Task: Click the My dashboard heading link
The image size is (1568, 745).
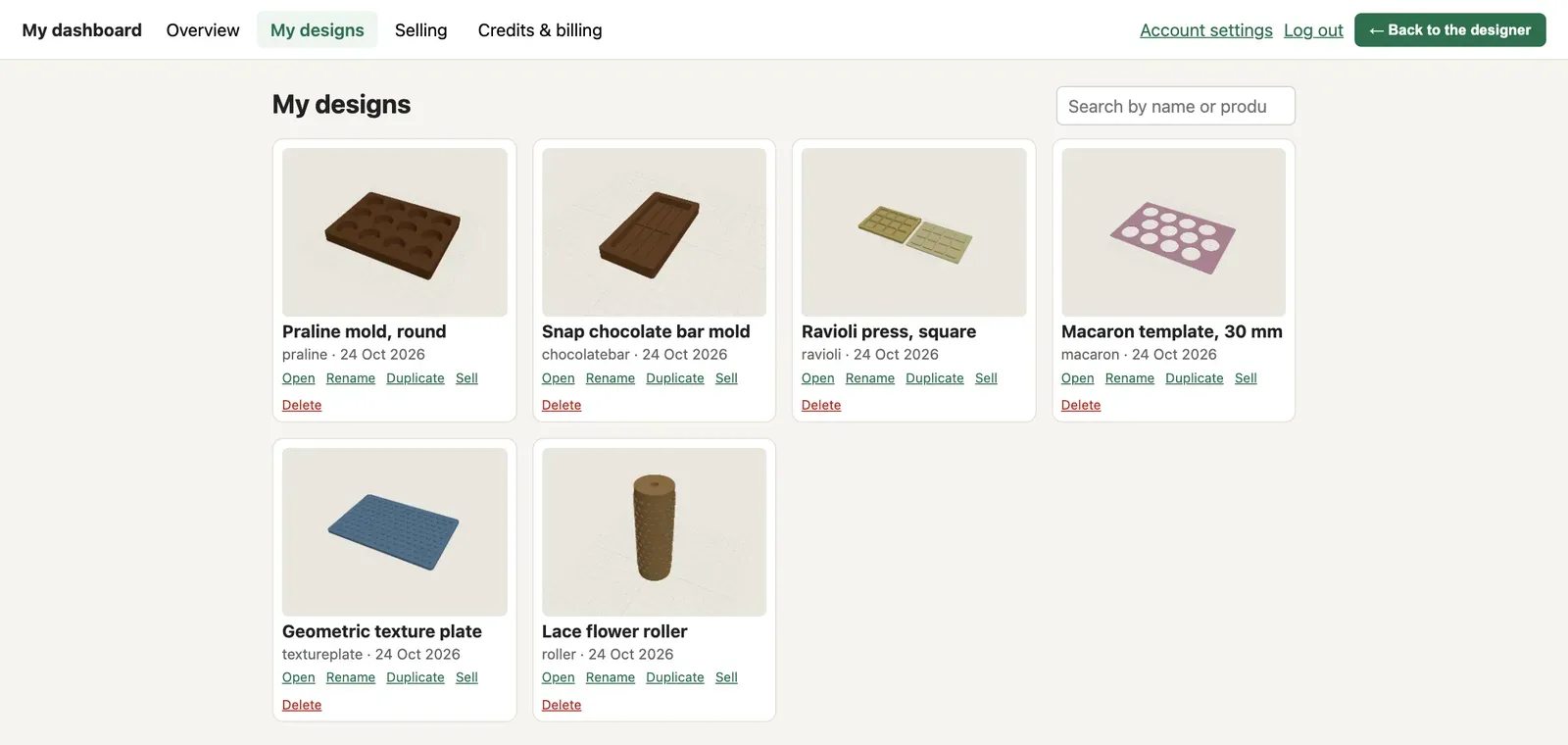Action: [x=82, y=30]
